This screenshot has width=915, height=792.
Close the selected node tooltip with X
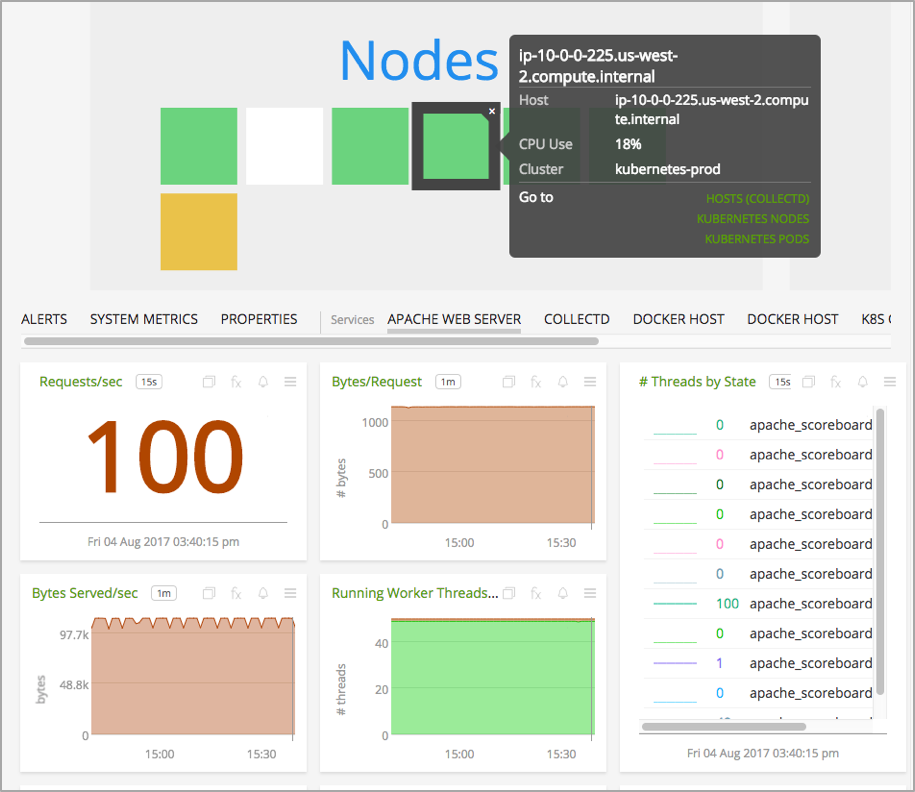(x=492, y=111)
